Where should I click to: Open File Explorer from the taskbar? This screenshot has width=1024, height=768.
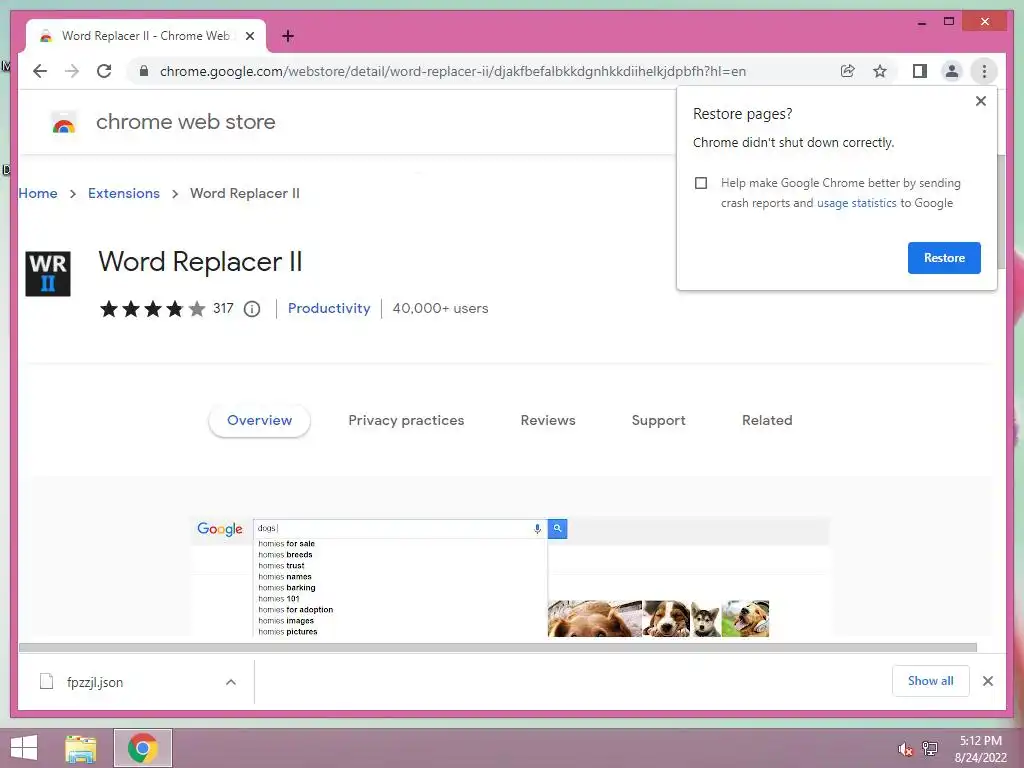click(81, 748)
